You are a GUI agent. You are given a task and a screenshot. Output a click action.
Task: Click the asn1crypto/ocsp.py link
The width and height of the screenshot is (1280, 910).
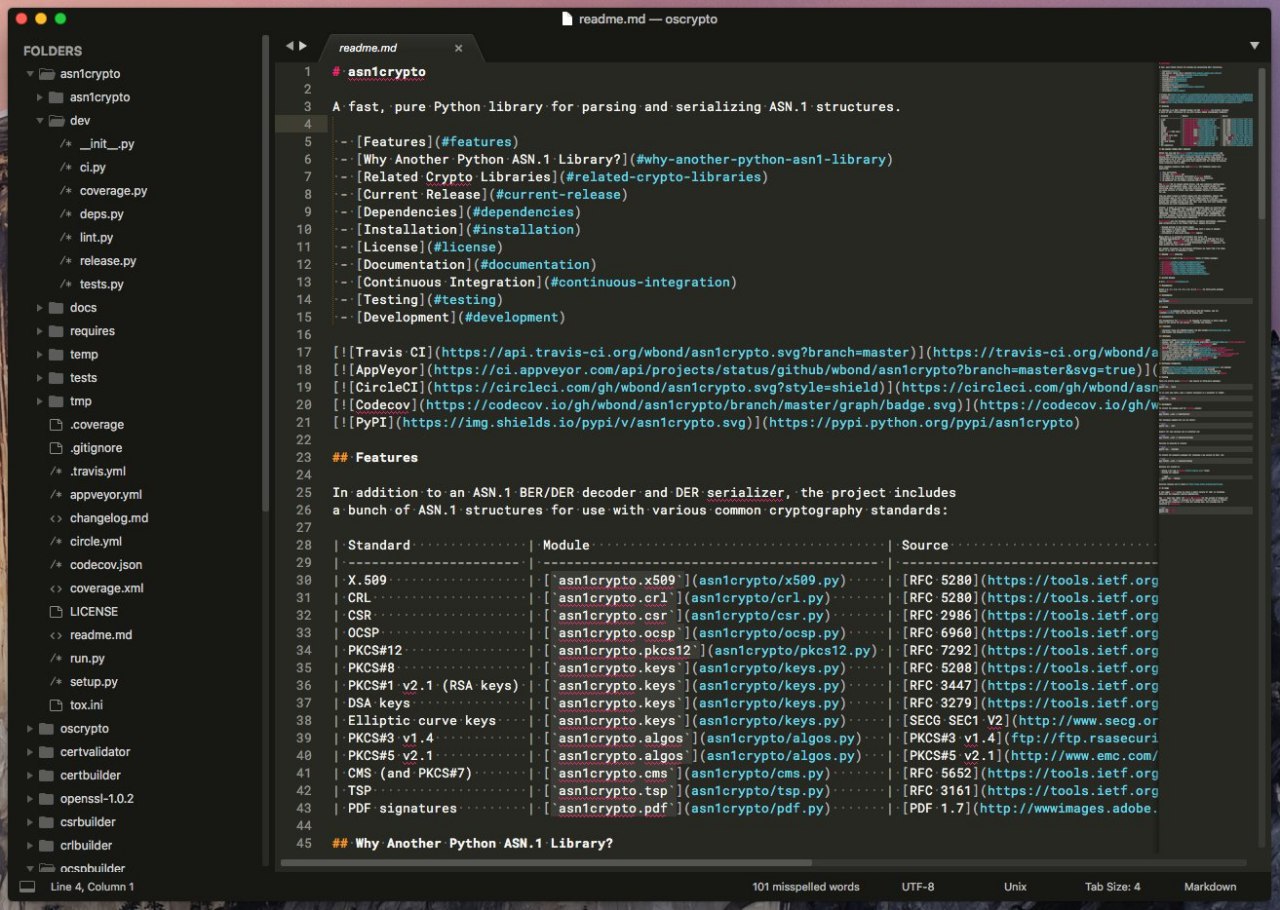[770, 633]
